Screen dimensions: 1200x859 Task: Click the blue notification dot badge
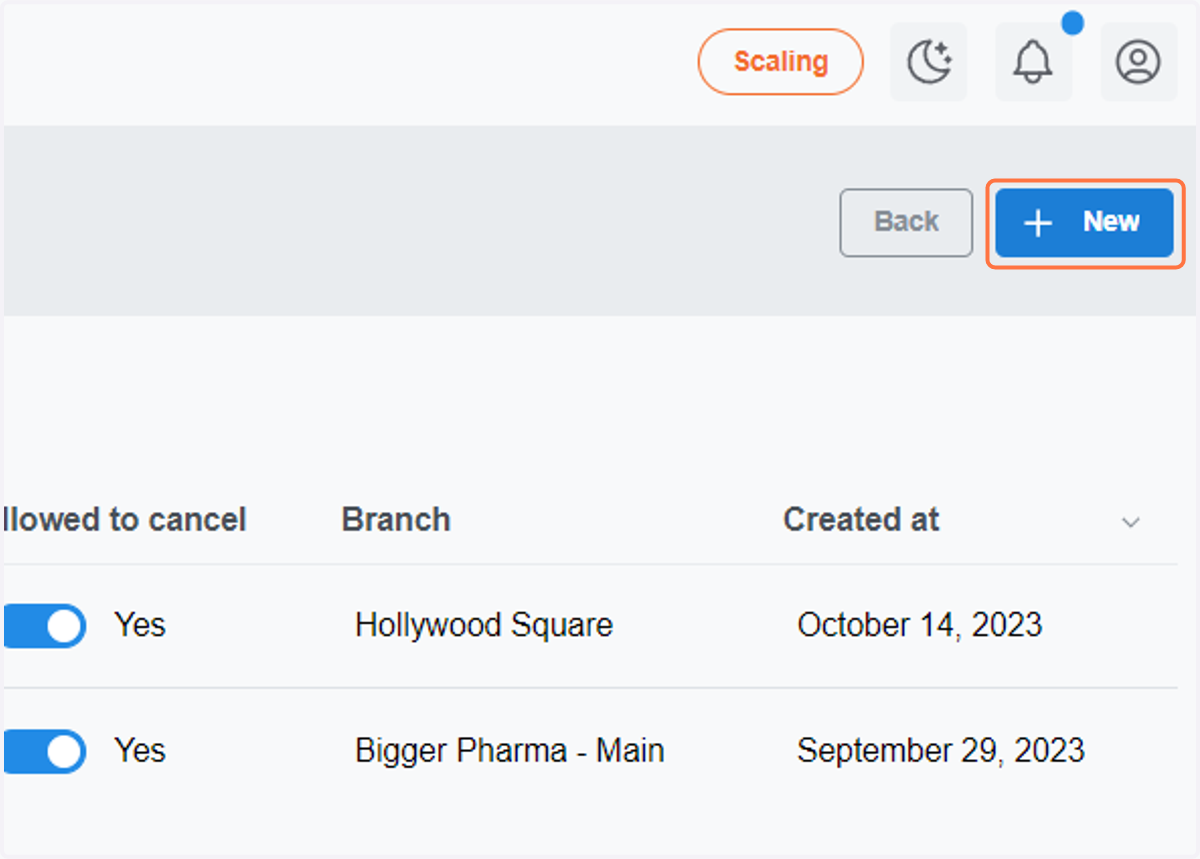pyautogui.click(x=1073, y=23)
